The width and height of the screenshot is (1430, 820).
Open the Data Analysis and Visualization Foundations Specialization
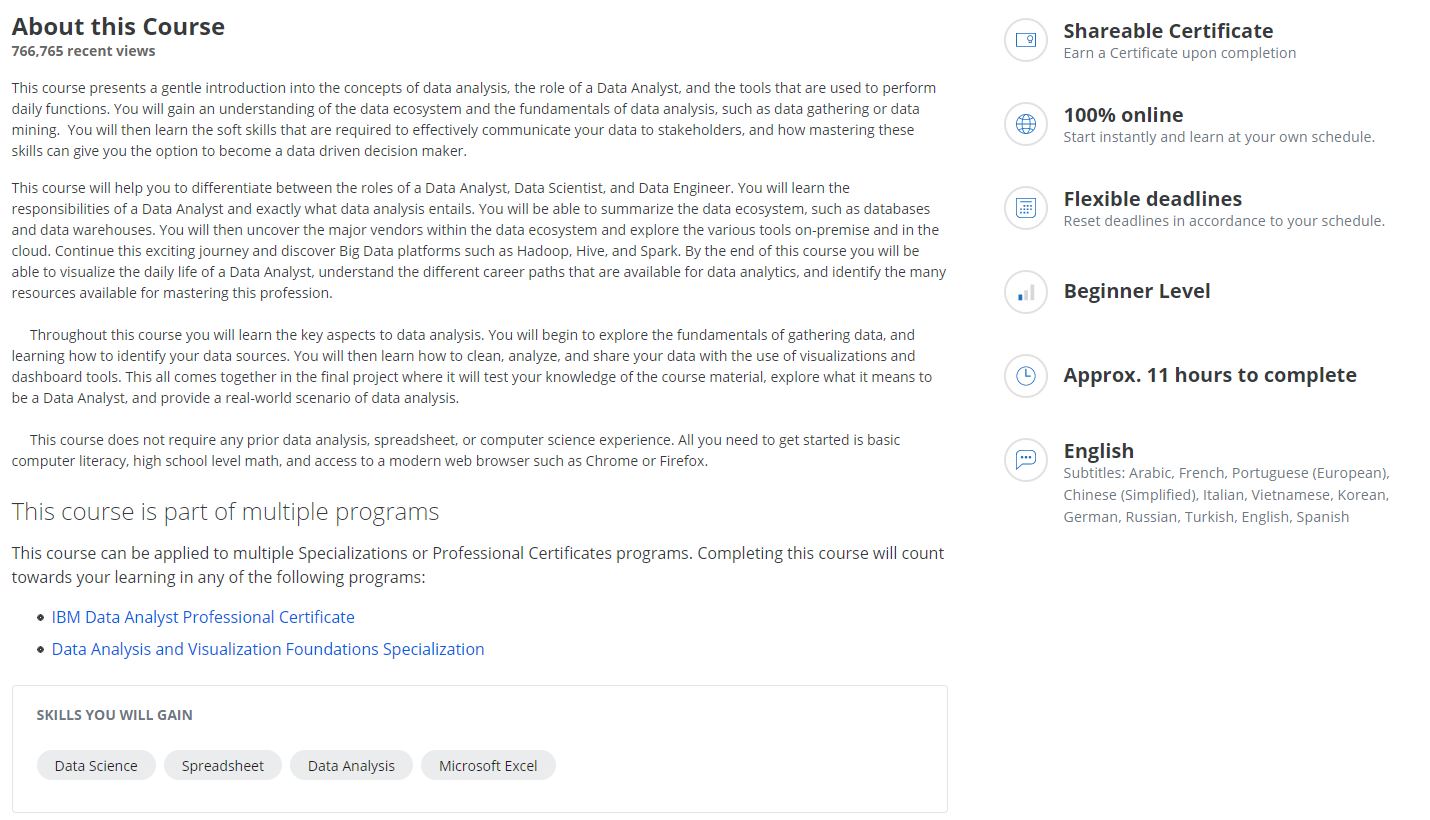click(x=268, y=649)
